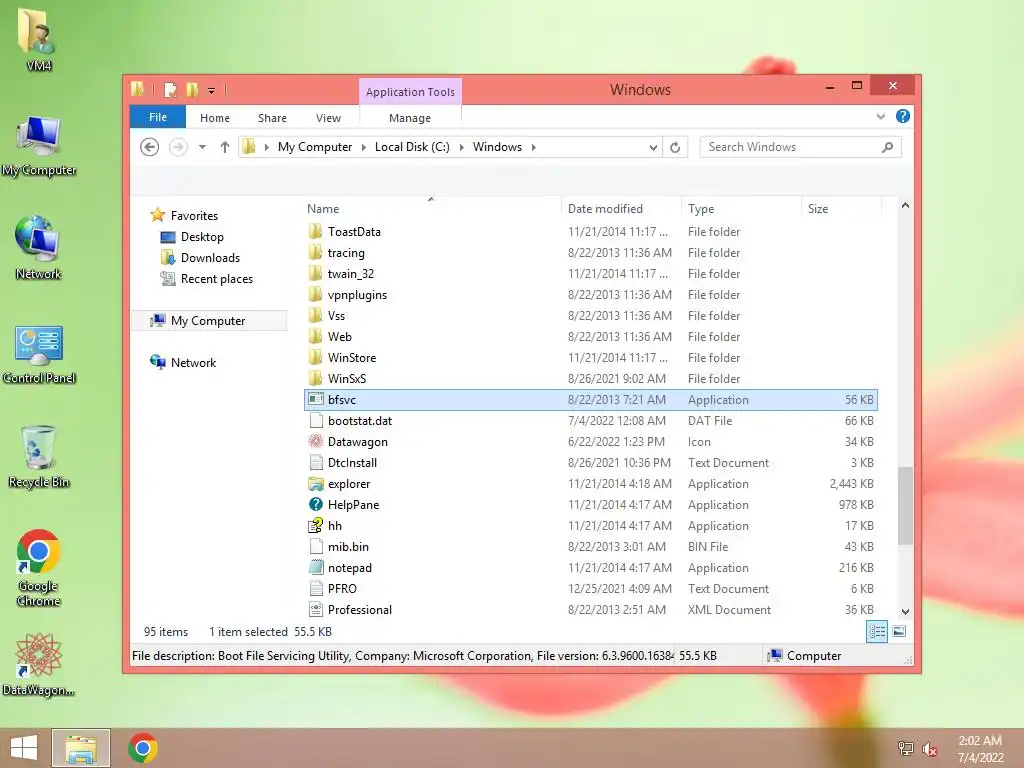Open recent locations dropdown arrow
The image size is (1024, 768).
202,147
